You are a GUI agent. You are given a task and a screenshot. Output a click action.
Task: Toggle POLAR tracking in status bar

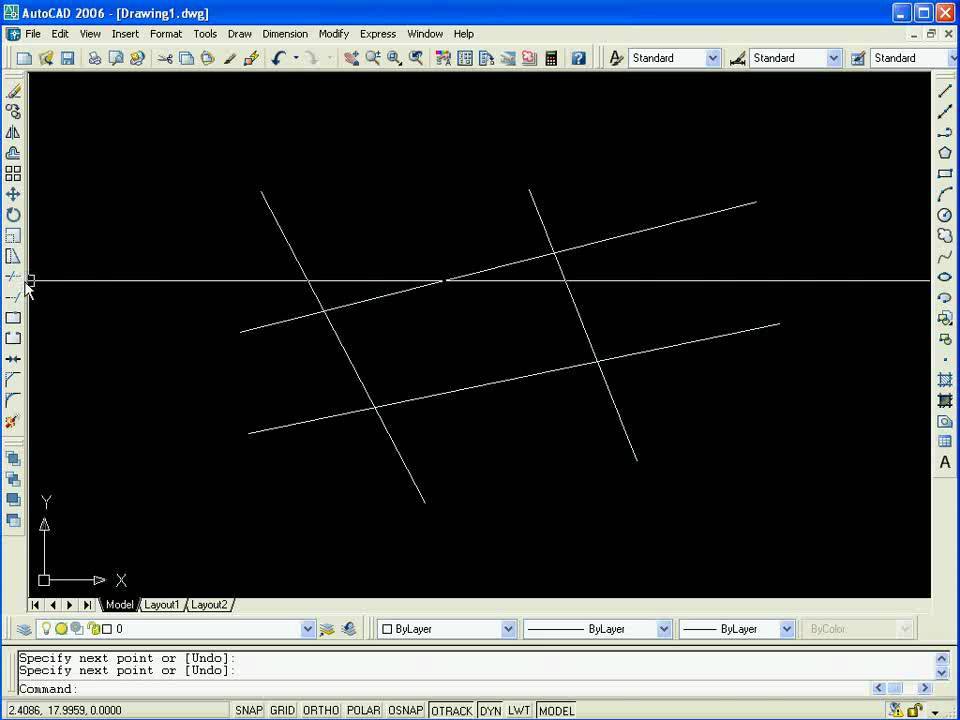364,710
